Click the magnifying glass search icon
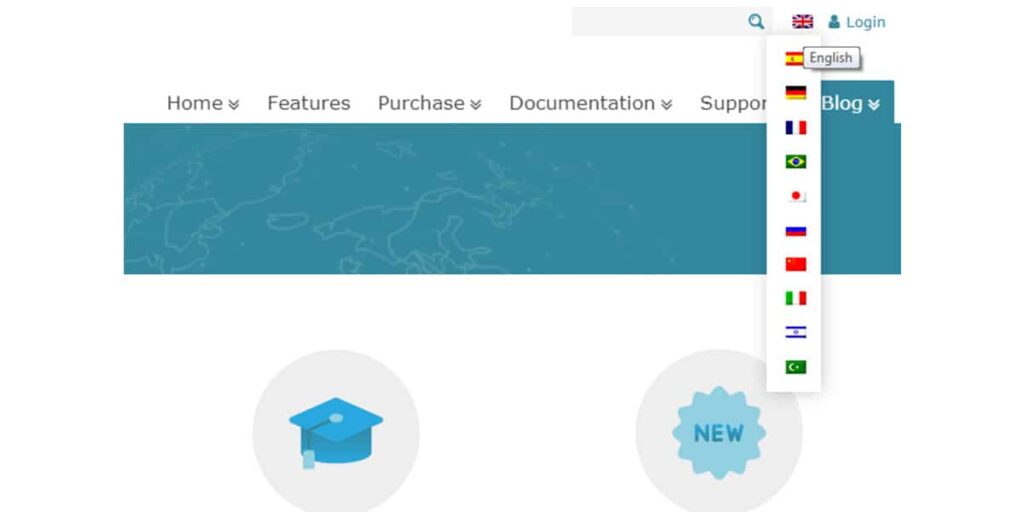Screen dimensions: 1024x512 756,22
